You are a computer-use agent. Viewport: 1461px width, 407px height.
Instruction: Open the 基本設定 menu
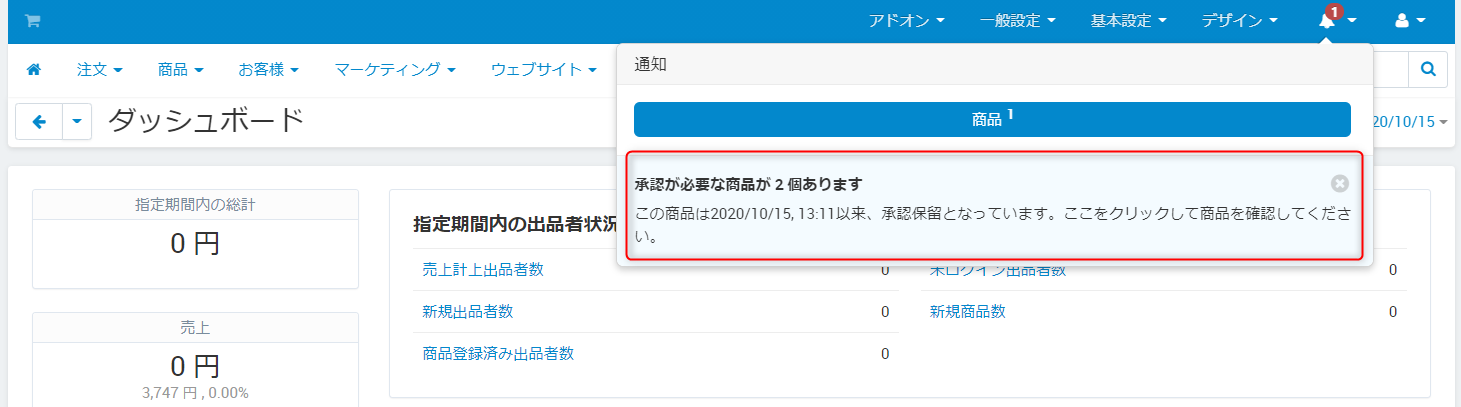tap(1129, 21)
